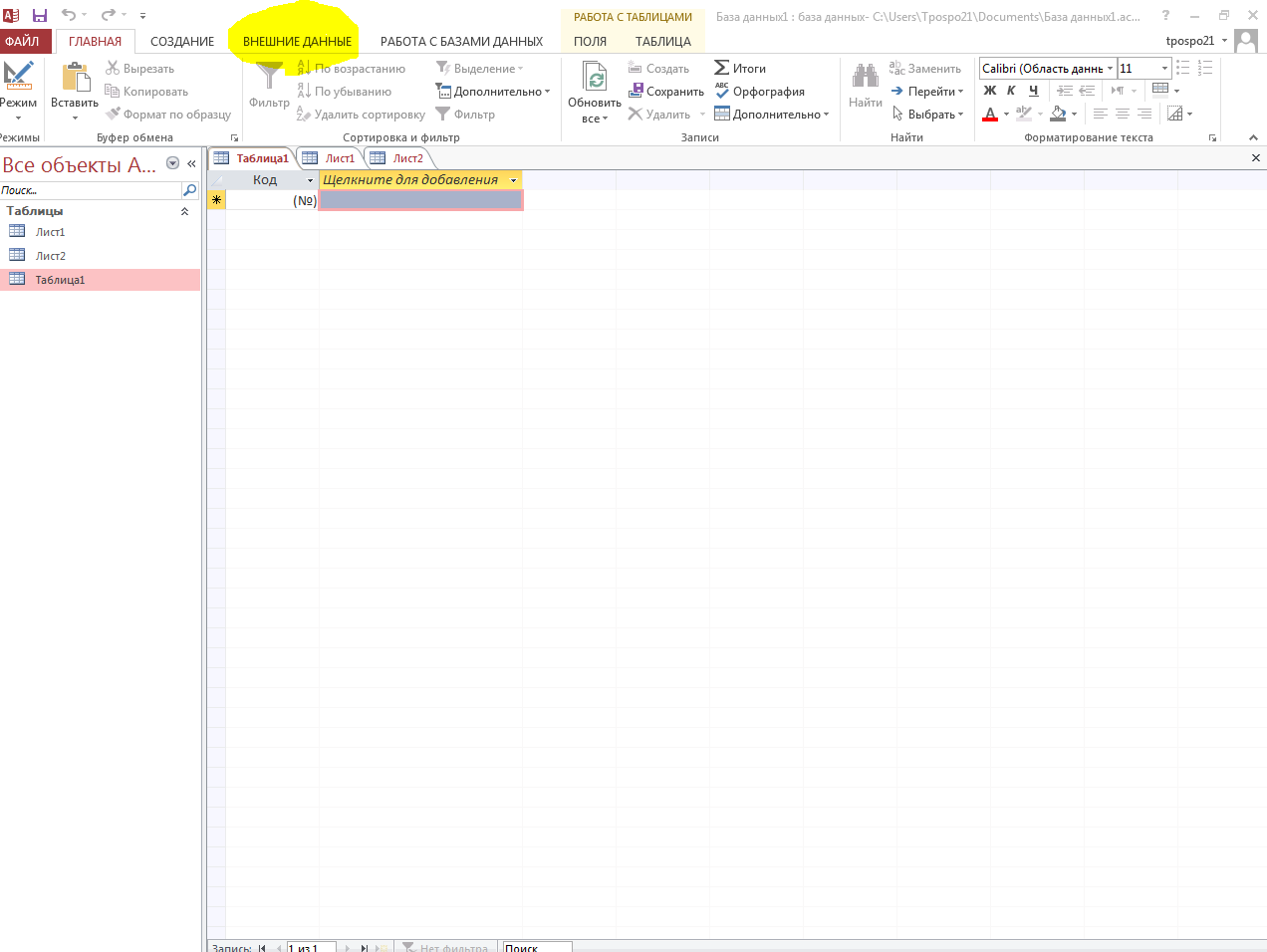Click Сохранить record button

tap(666, 92)
